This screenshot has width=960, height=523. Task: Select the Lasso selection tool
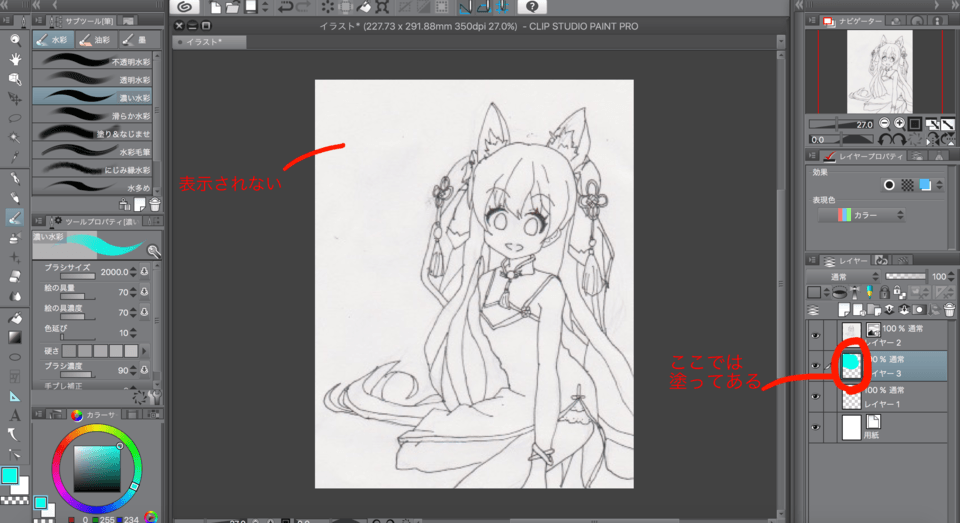15,118
